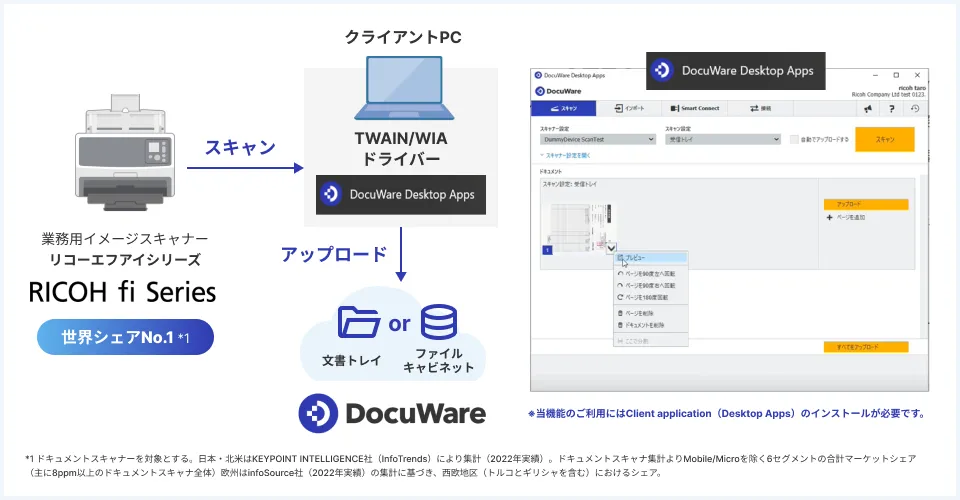Click the ファイルキャビネット database icon

click(x=439, y=322)
